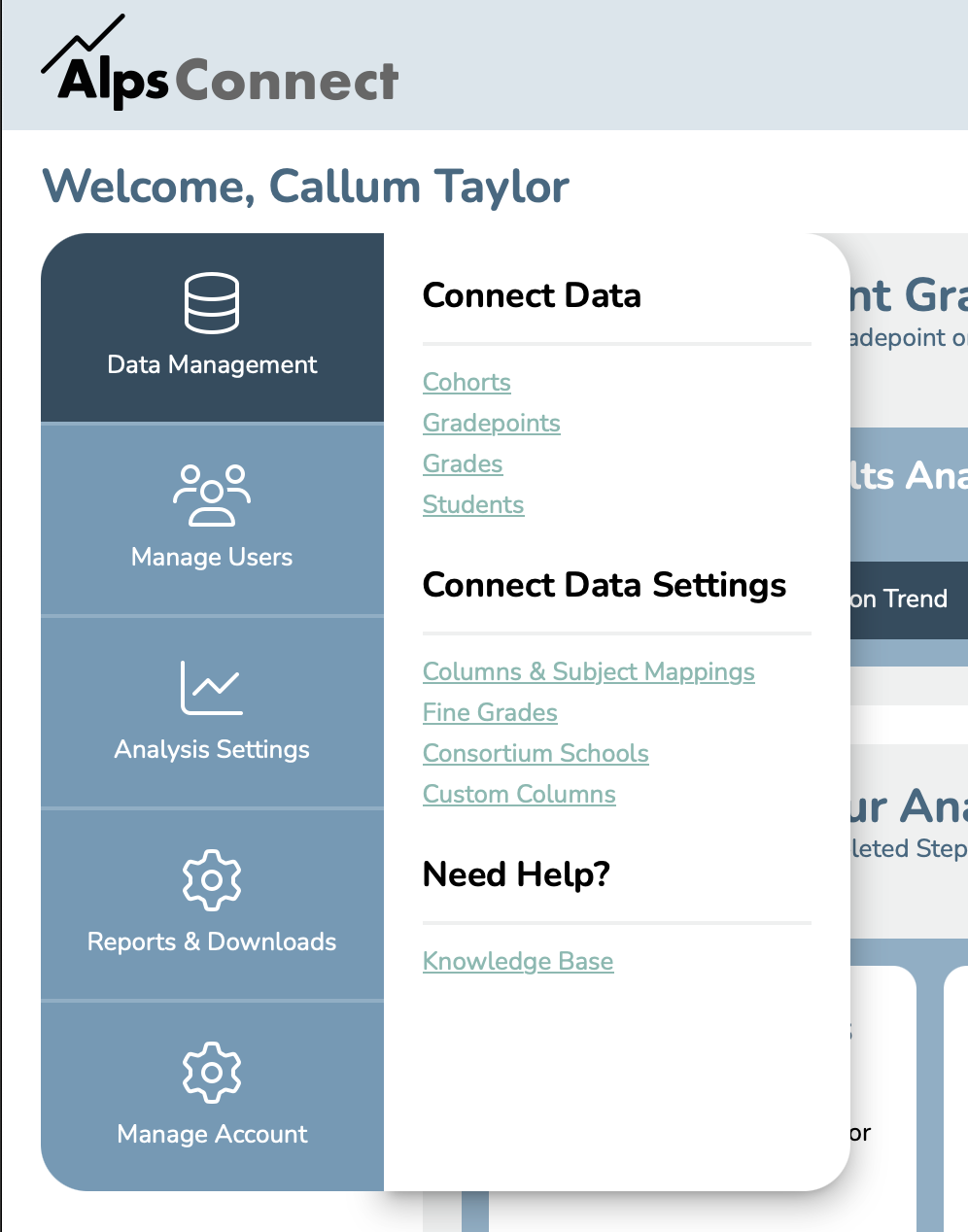Select the Fine Grades link
This screenshot has height=1232, width=968.
click(490, 712)
